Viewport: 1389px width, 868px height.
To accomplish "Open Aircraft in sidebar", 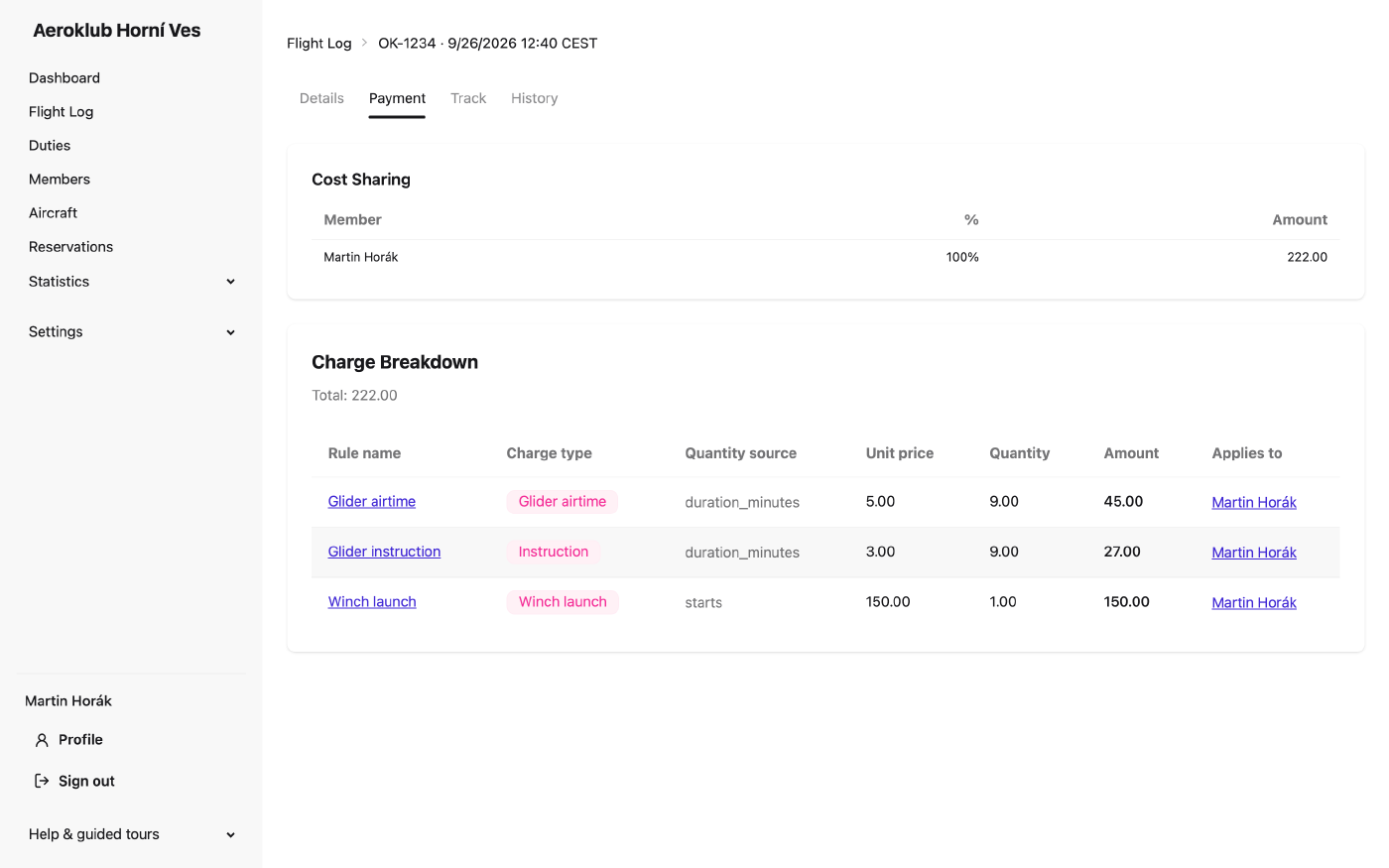I will (x=54, y=213).
